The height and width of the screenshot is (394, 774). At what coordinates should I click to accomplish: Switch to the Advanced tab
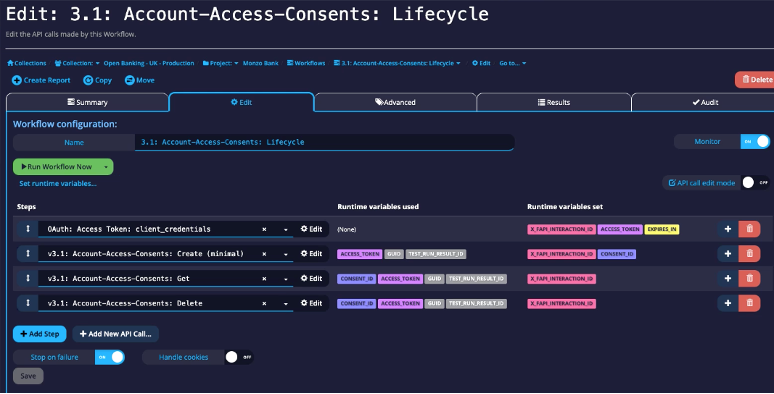(395, 102)
